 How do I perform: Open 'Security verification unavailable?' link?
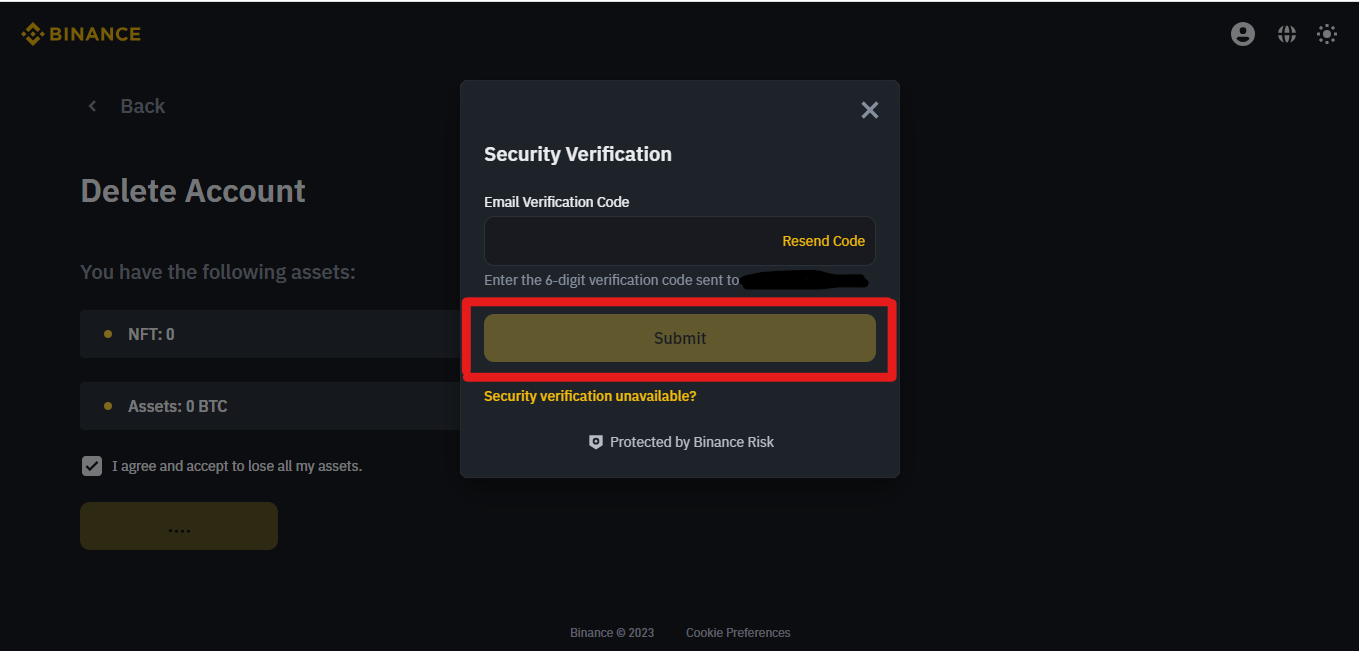590,396
